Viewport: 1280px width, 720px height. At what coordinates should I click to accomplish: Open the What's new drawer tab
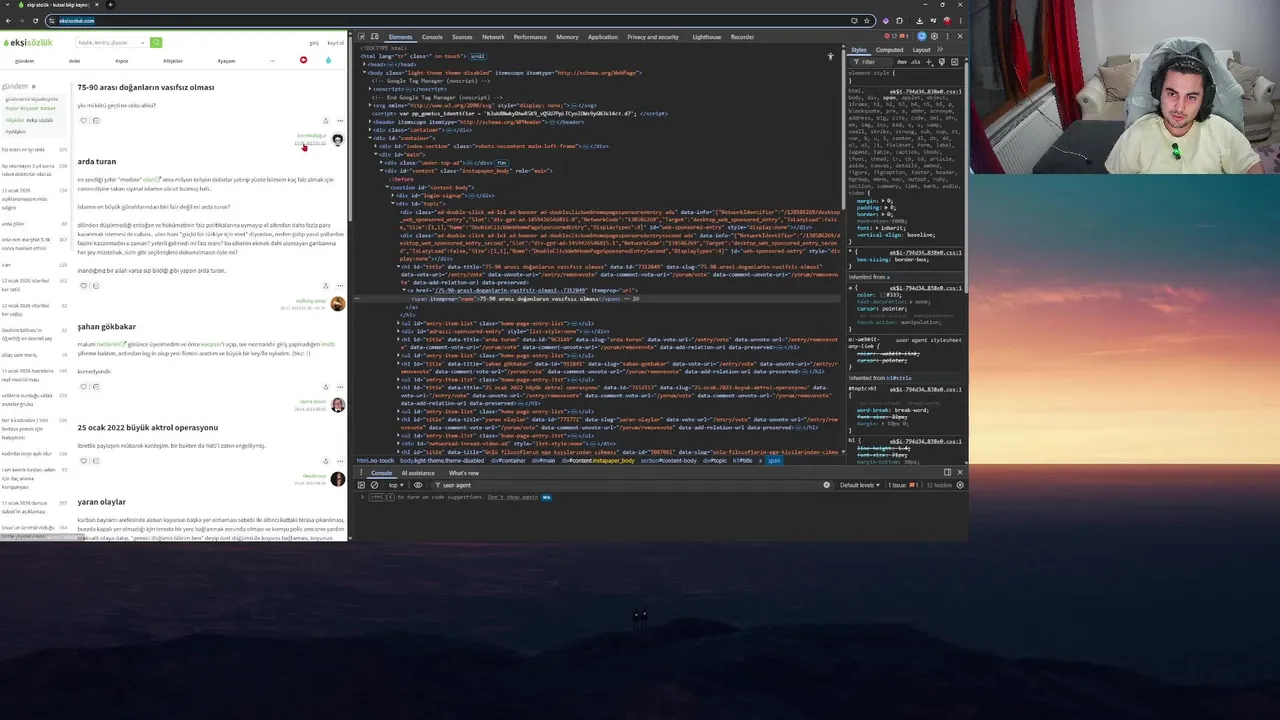pyautogui.click(x=464, y=473)
